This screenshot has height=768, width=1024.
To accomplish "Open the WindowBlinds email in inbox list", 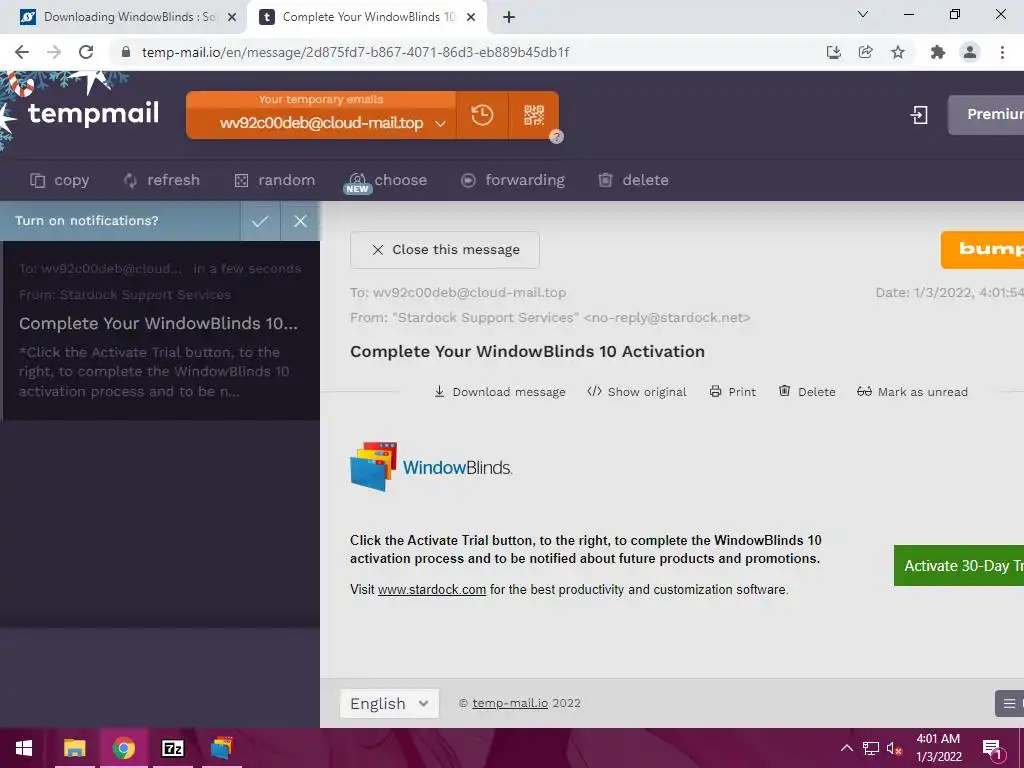I will (161, 330).
